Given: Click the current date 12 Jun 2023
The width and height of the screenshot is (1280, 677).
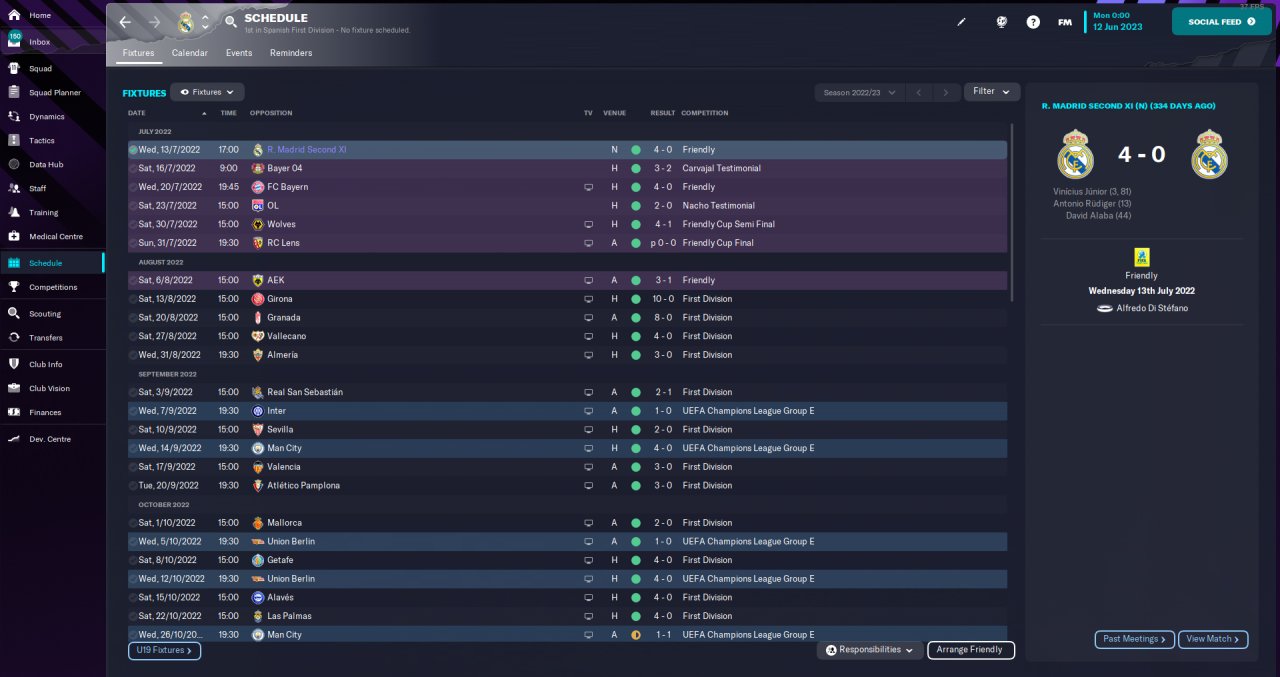Looking at the screenshot, I should tap(1118, 27).
